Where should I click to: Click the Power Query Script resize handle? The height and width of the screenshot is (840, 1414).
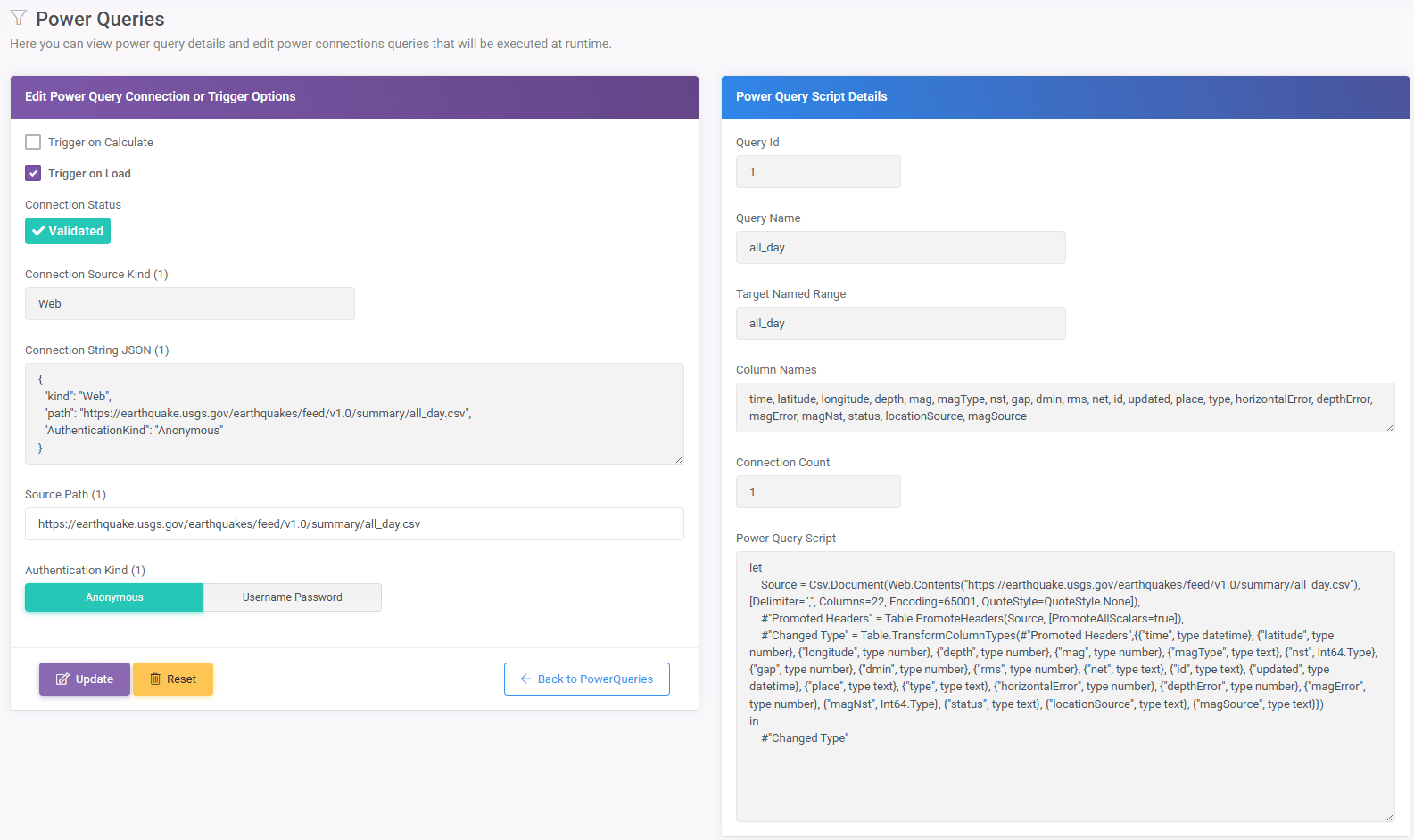pyautogui.click(x=1390, y=817)
